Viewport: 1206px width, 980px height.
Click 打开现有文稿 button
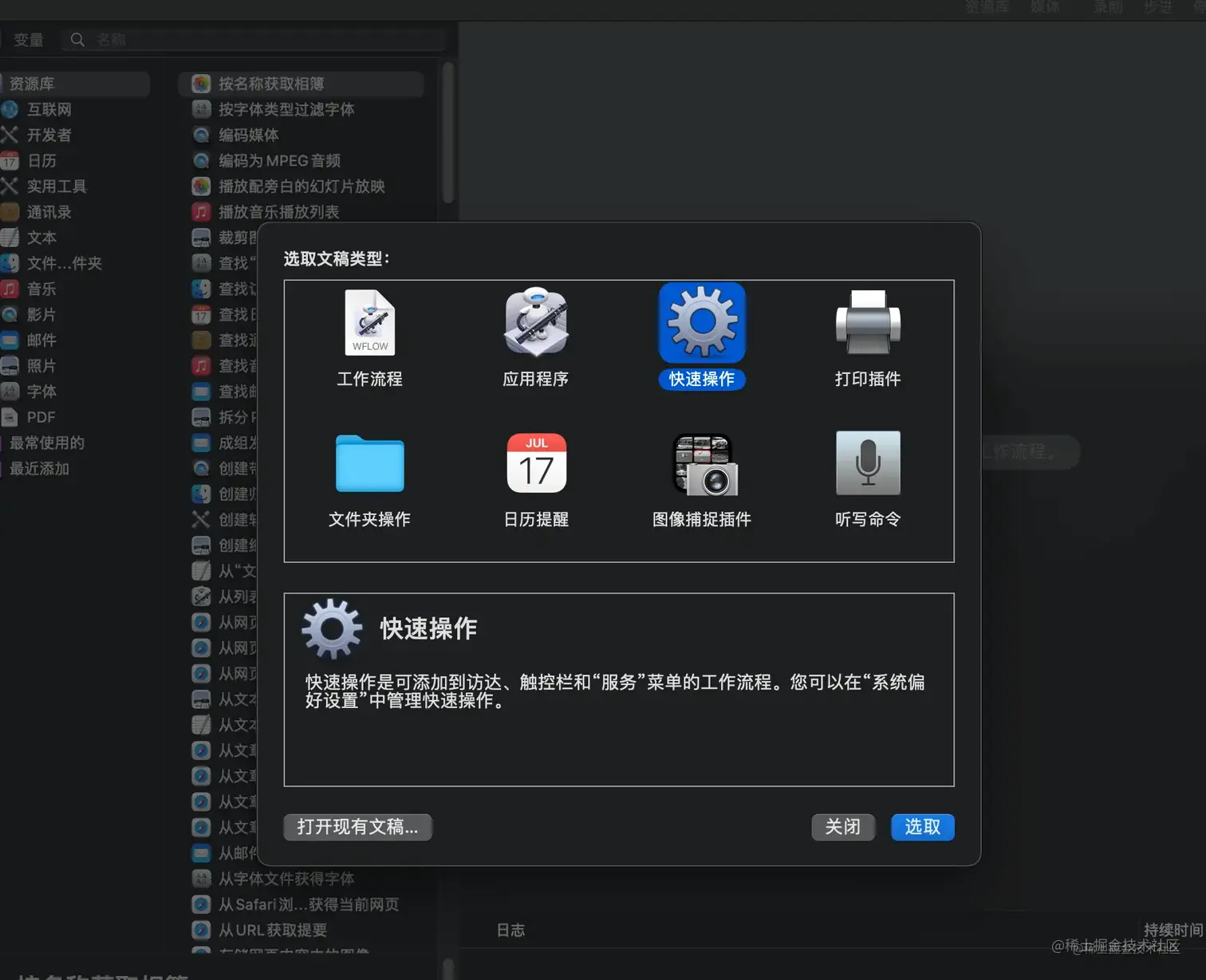(357, 827)
